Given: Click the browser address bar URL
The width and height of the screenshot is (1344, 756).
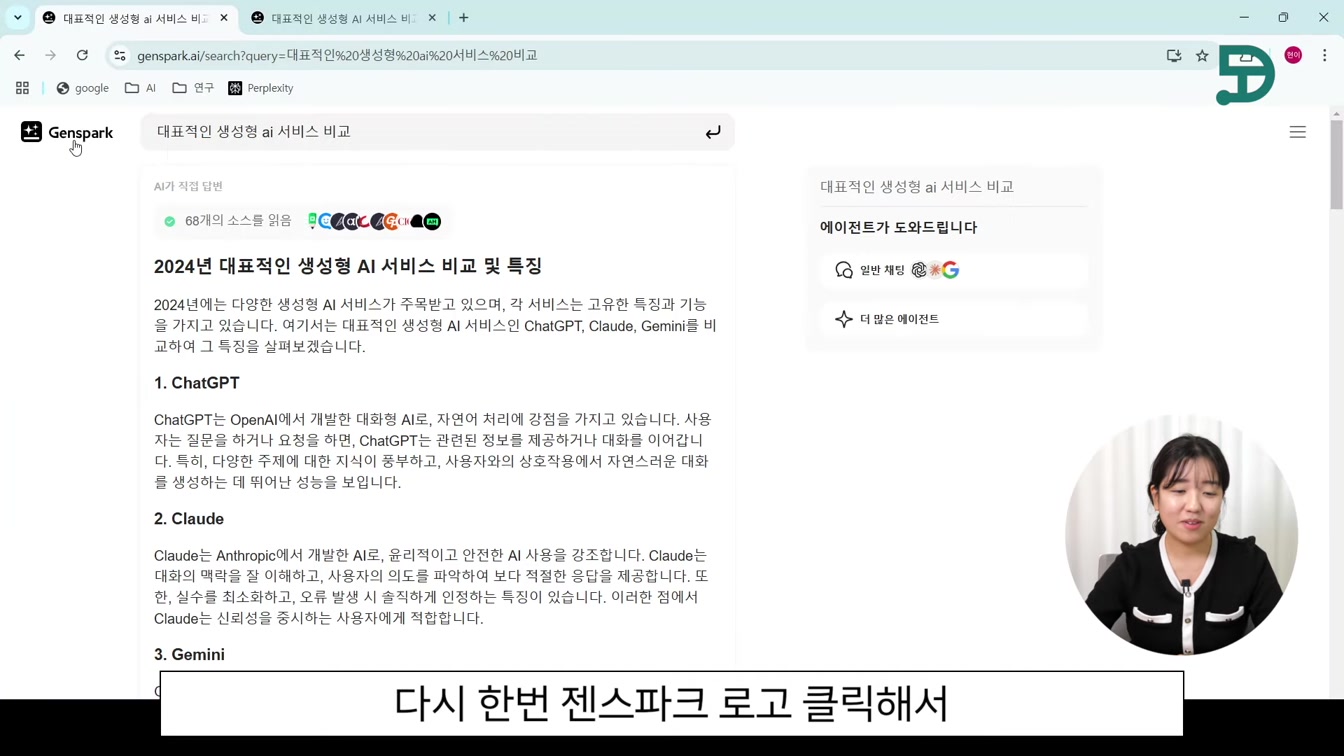Looking at the screenshot, I should pyautogui.click(x=337, y=55).
